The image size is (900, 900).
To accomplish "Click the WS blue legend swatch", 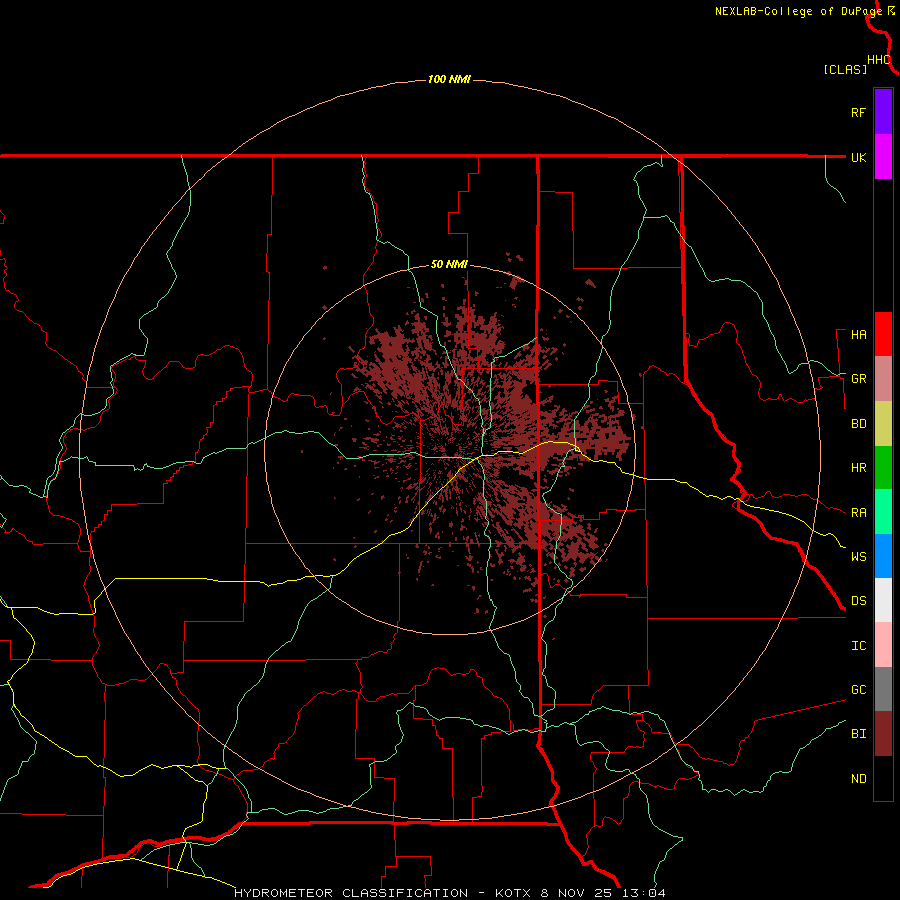I will (x=883, y=556).
